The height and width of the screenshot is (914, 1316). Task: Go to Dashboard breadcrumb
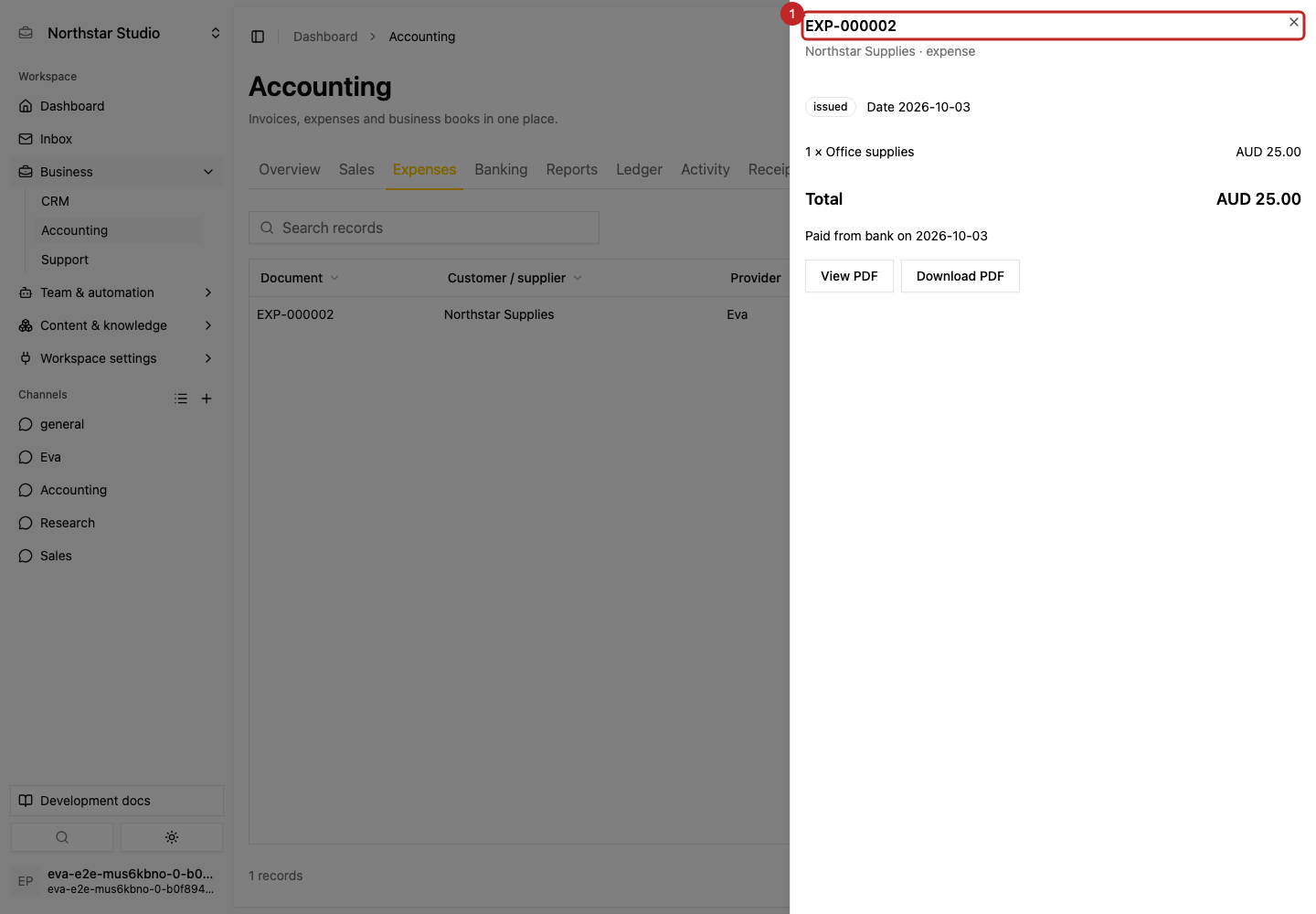tap(325, 37)
